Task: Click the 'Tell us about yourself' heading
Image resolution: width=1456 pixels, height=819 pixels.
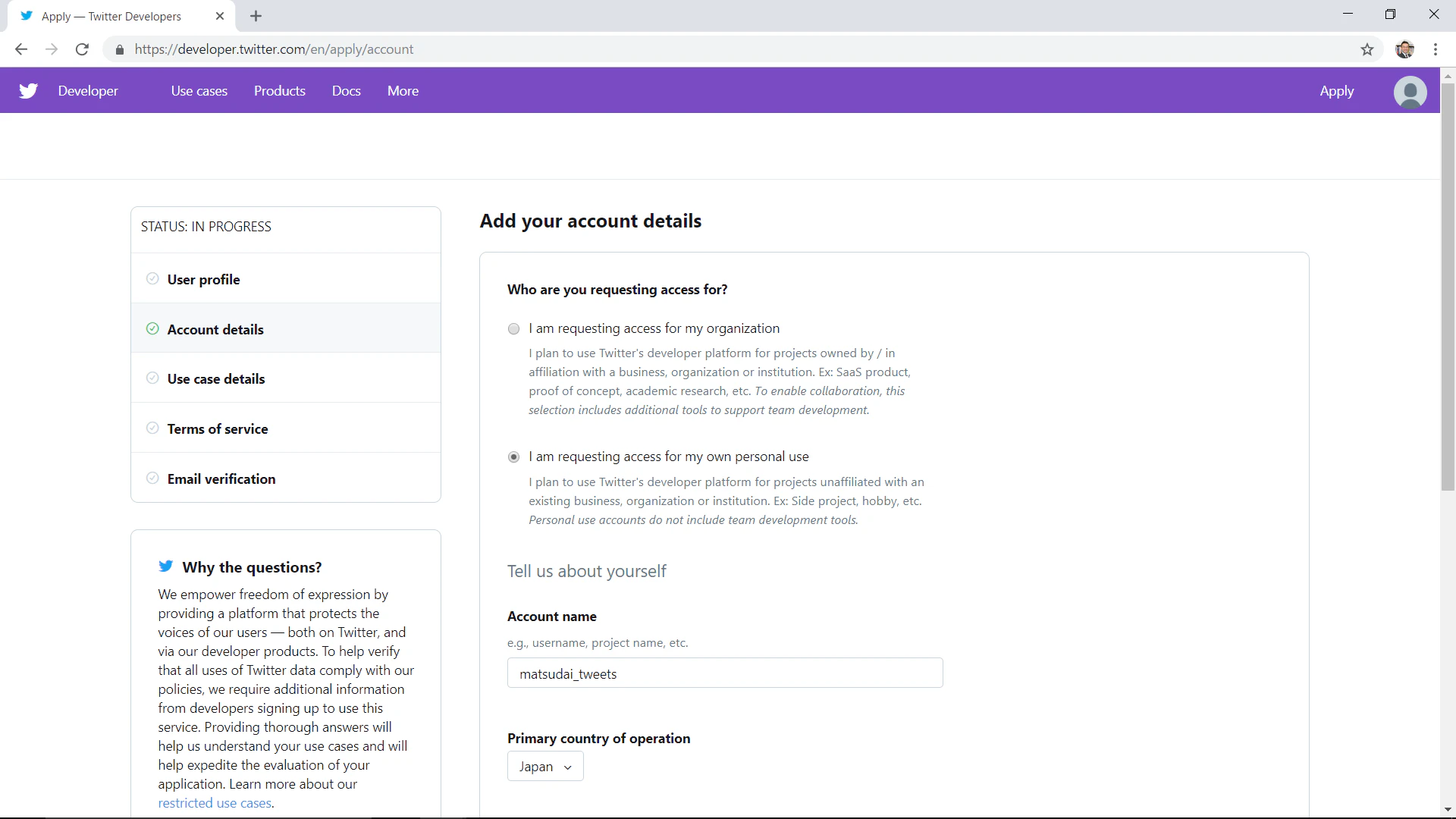Action: click(x=587, y=571)
